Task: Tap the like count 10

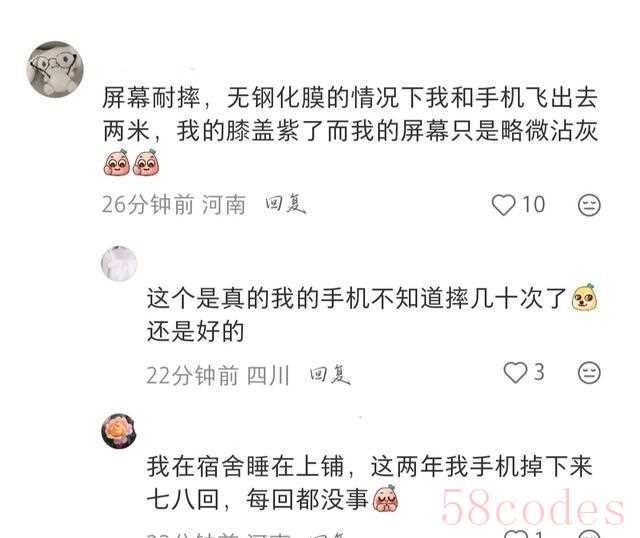Action: pos(533,205)
